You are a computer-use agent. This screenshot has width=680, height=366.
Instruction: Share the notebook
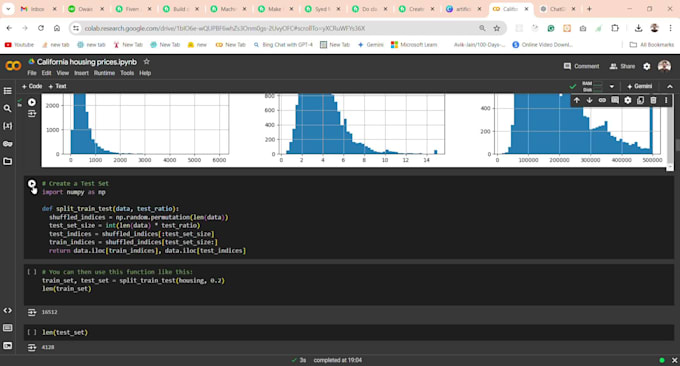pos(622,66)
